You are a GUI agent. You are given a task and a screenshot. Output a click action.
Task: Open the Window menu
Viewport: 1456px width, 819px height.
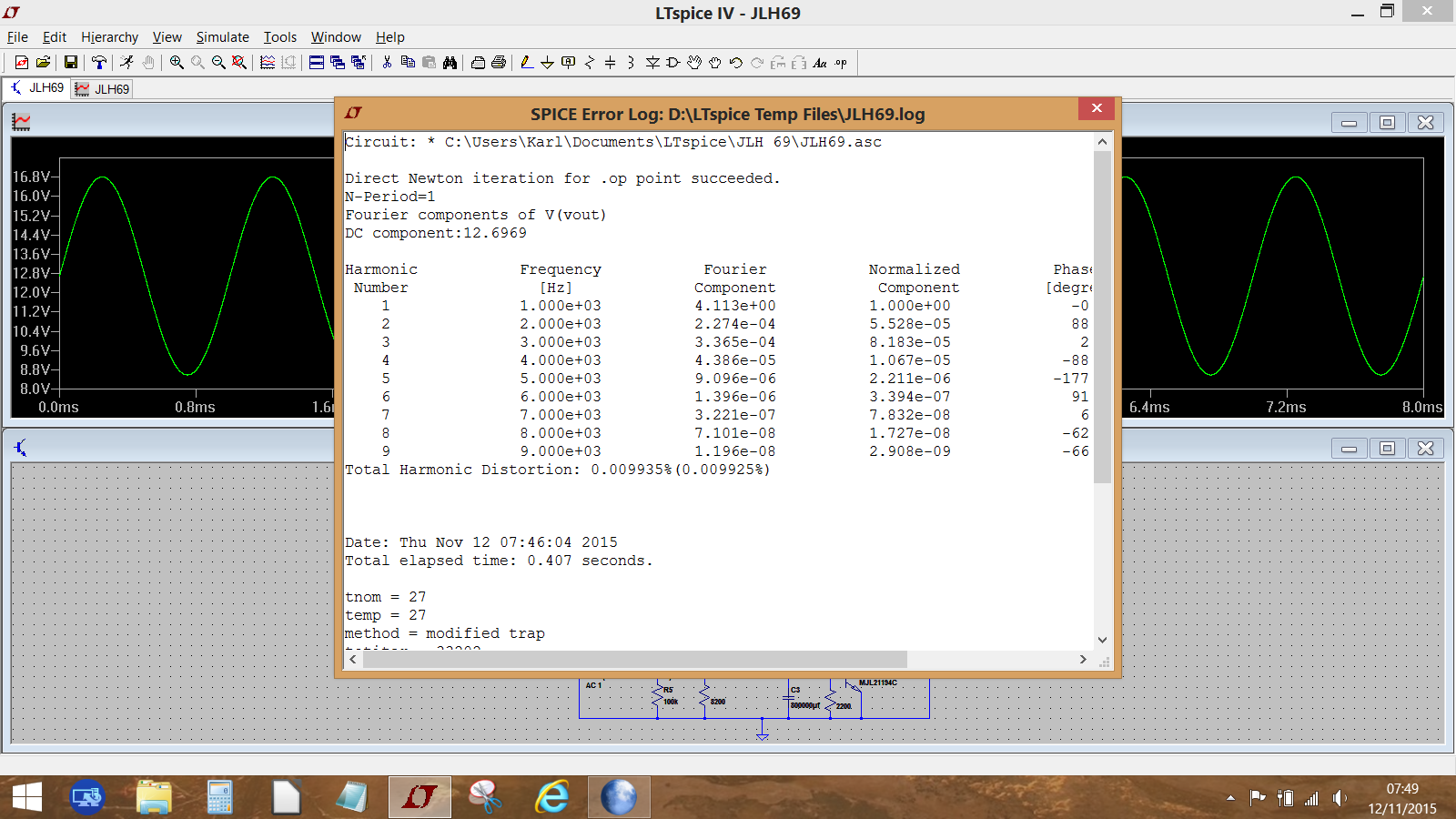(336, 37)
